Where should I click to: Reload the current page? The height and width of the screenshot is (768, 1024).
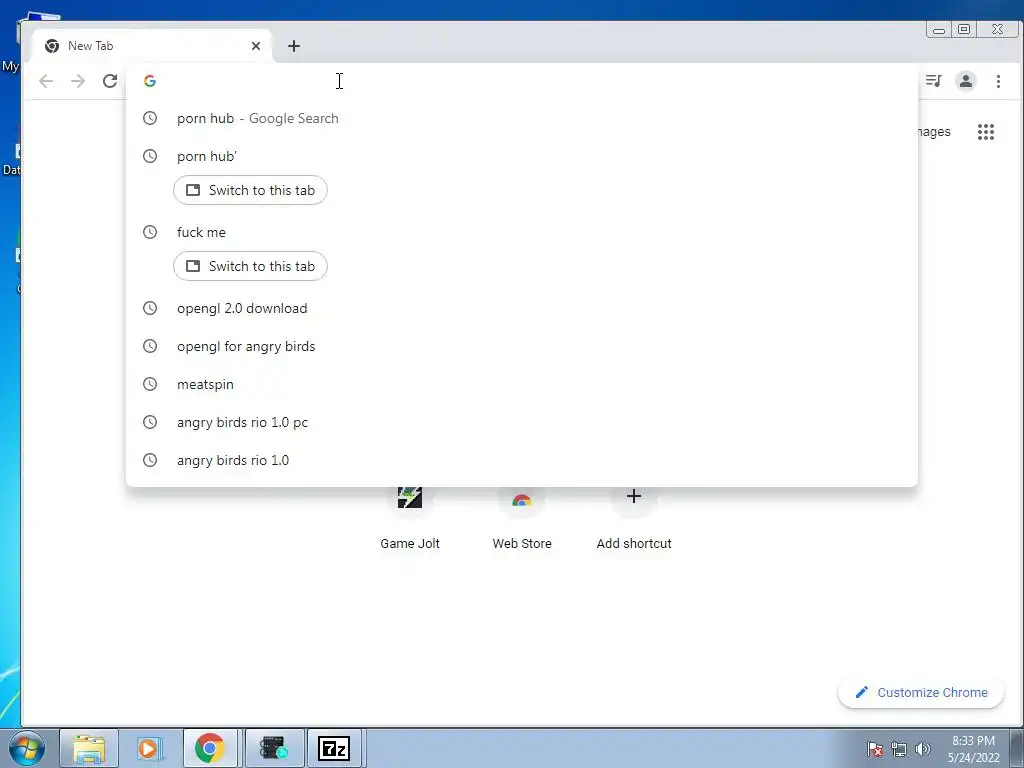click(110, 81)
